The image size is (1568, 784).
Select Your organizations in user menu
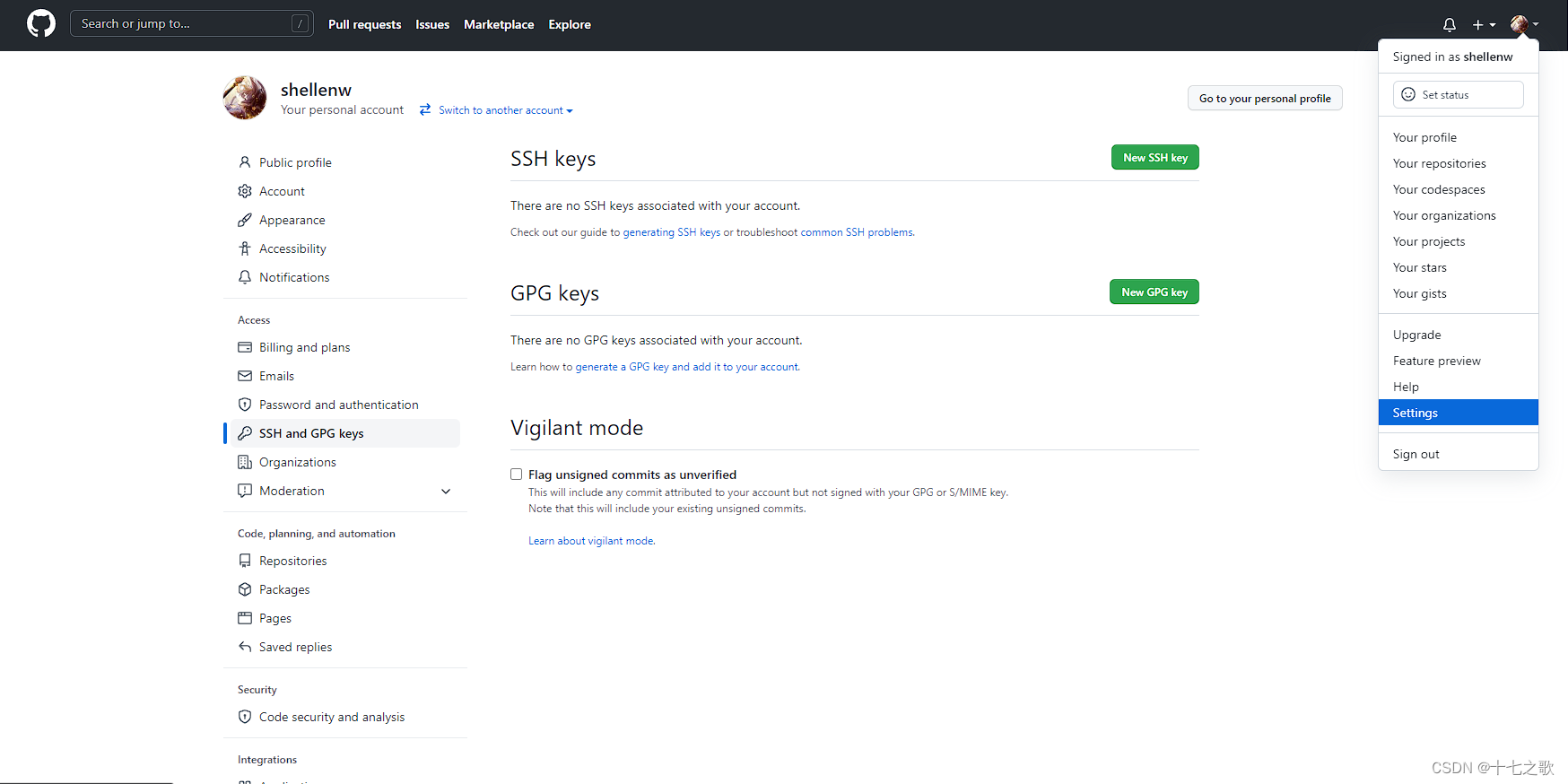coord(1459,215)
